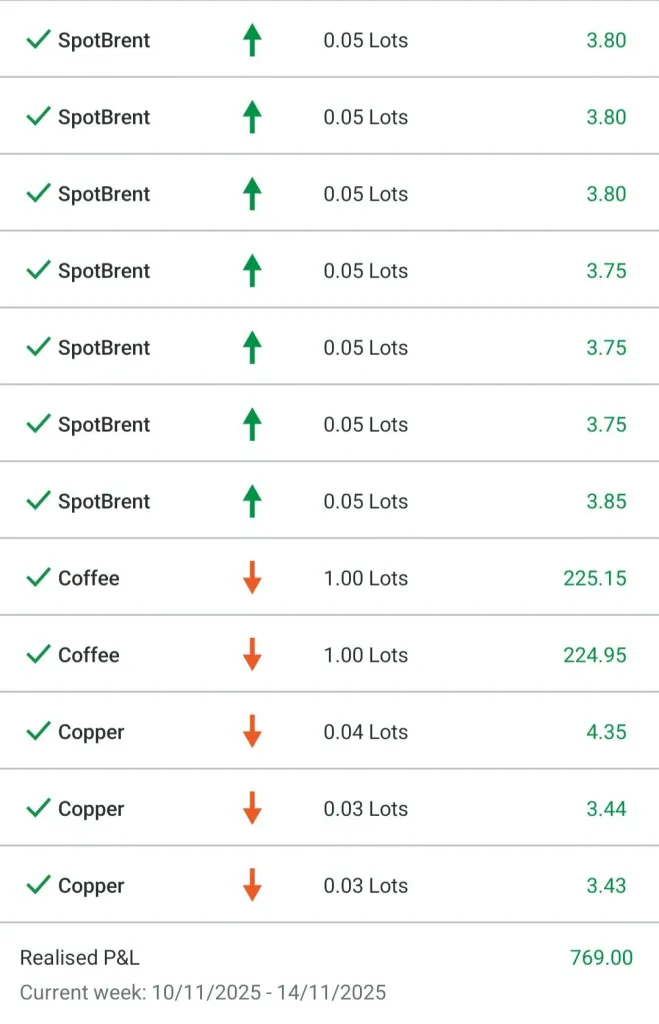Click the 0.04 Lots text
Screen dimensions: 659x1024
(x=365, y=732)
